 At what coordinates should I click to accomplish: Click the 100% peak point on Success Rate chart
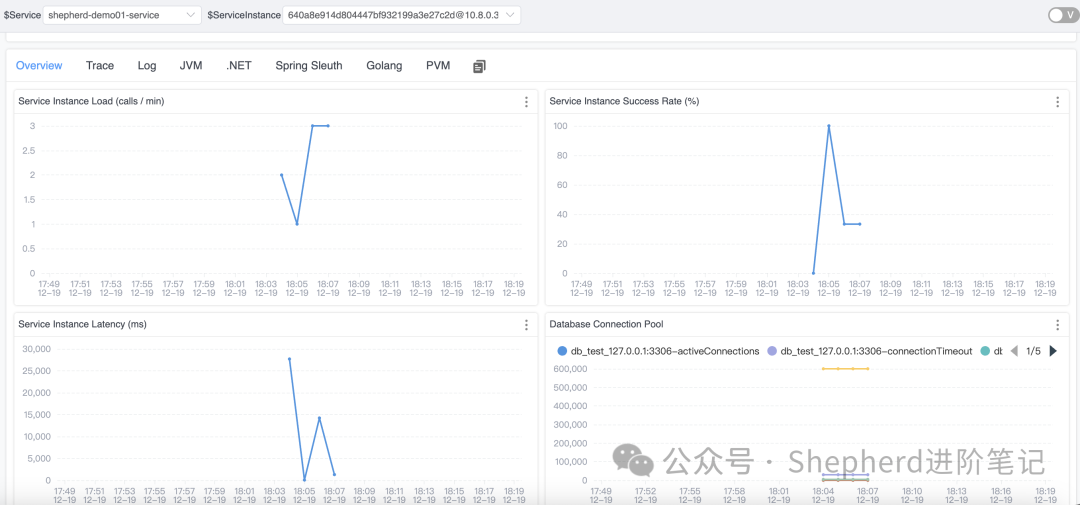point(829,126)
